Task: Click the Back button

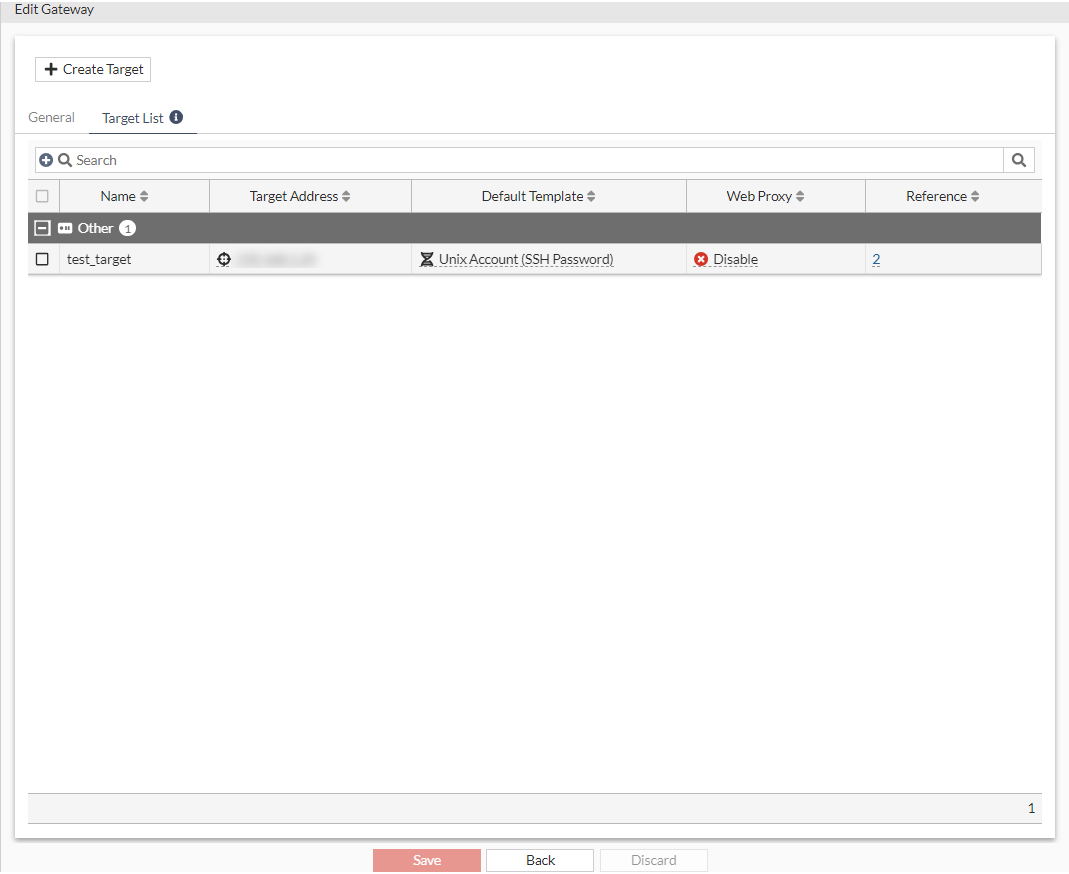Action: [539, 860]
